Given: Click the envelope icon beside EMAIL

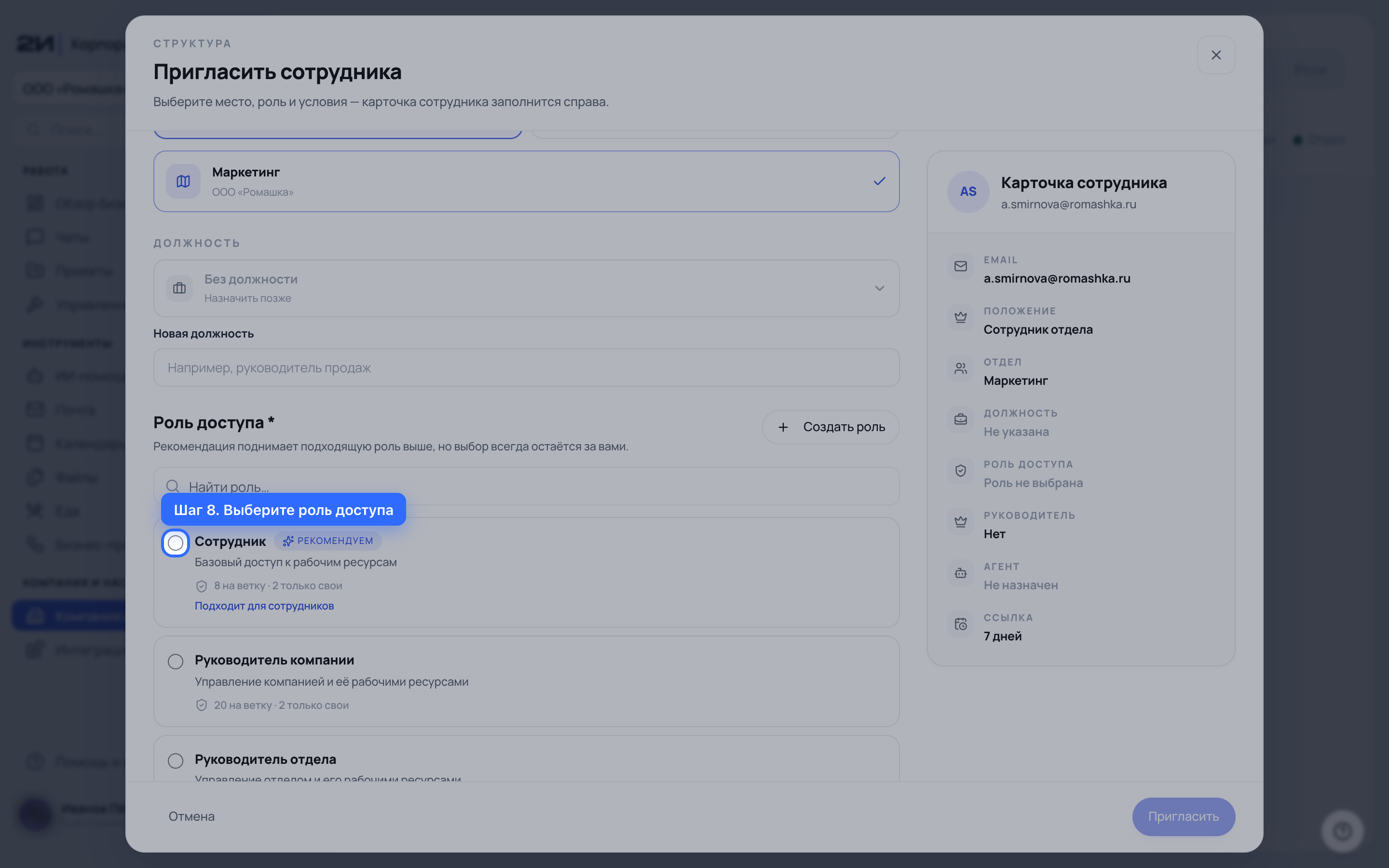Looking at the screenshot, I should (960, 266).
